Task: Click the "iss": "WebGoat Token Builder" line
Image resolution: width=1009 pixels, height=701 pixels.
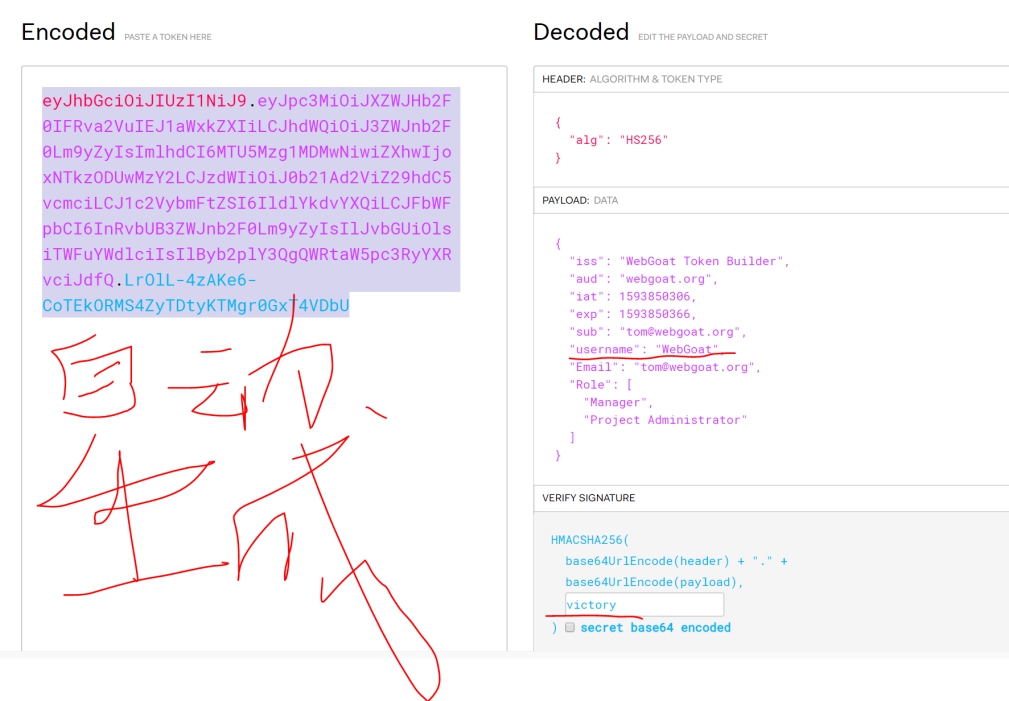Action: click(679, 261)
